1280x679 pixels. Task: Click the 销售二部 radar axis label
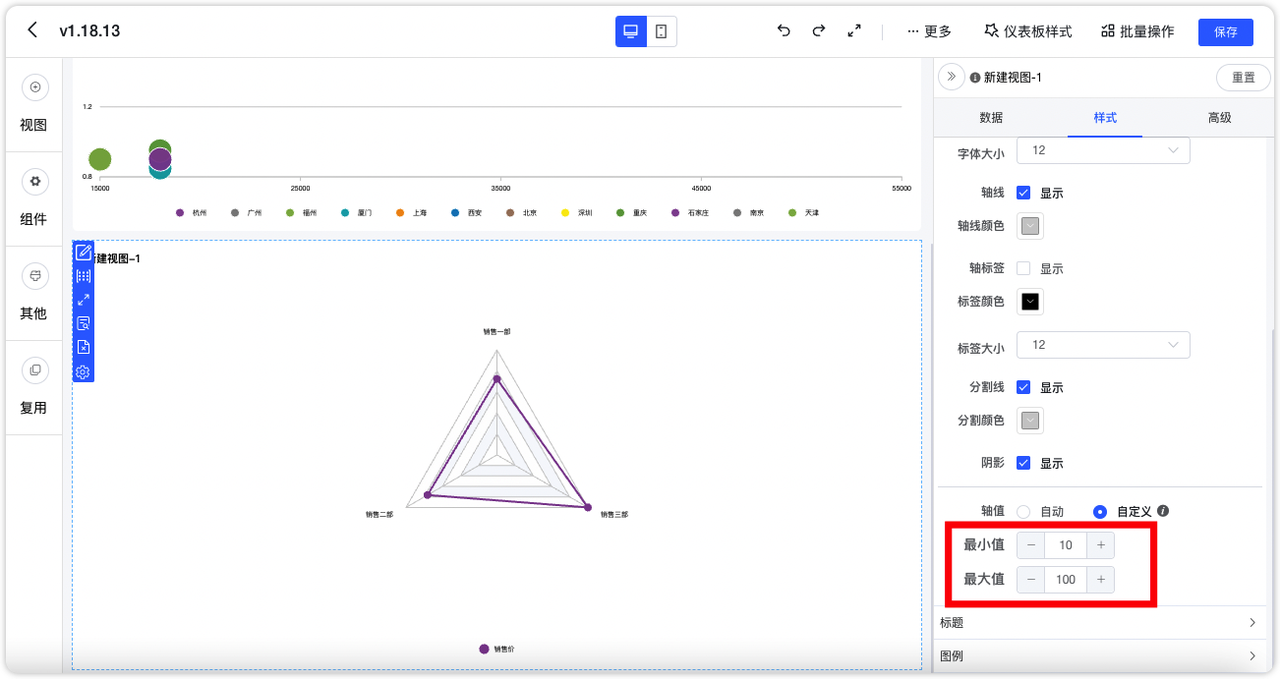[379, 514]
